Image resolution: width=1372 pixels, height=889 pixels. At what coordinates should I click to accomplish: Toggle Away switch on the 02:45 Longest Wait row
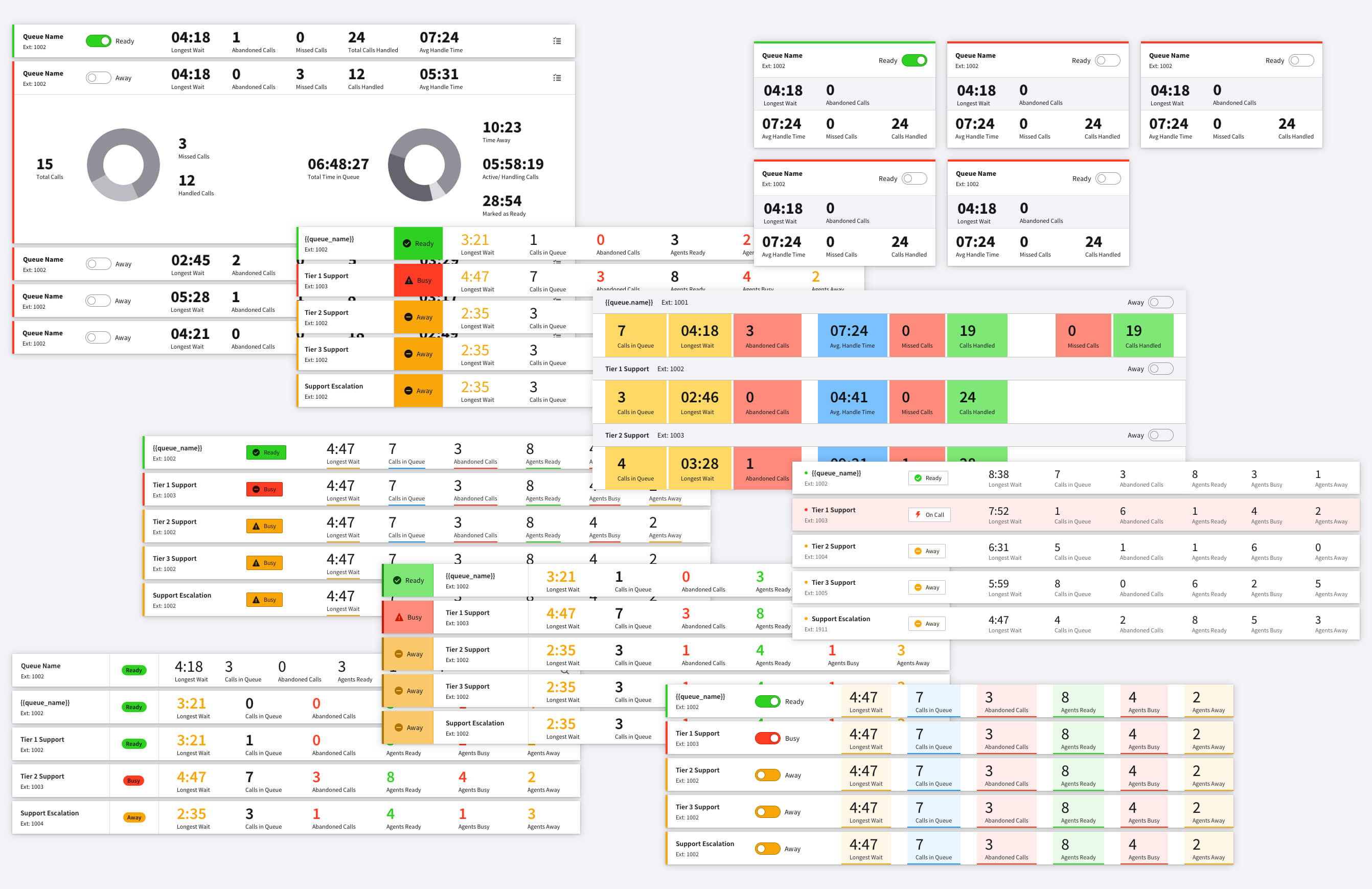(x=99, y=264)
